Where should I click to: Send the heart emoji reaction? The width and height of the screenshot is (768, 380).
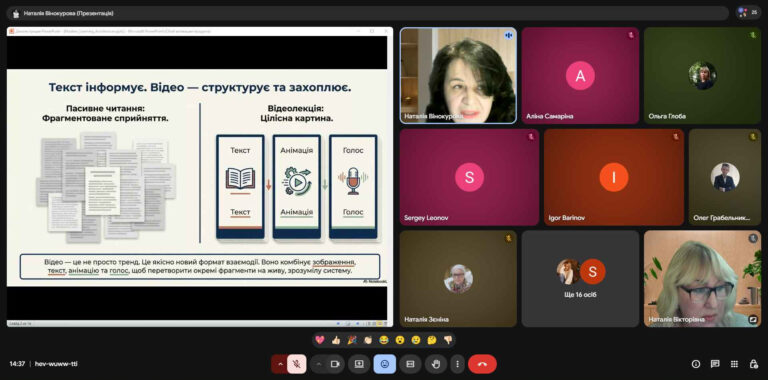click(320, 340)
